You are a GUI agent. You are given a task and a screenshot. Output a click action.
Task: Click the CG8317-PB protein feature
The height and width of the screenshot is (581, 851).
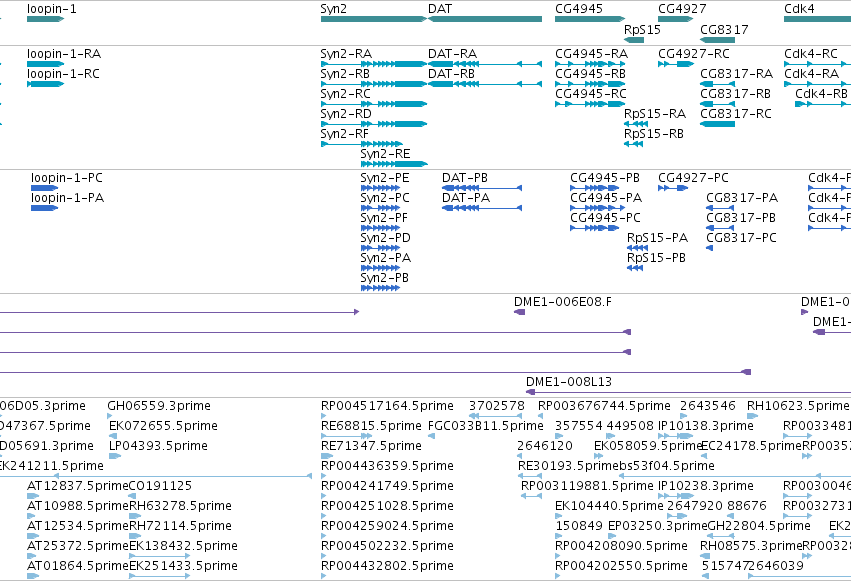720,228
